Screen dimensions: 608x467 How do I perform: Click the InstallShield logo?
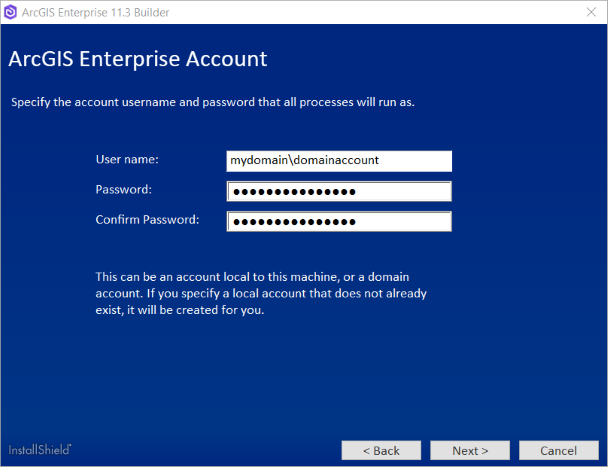click(40, 450)
